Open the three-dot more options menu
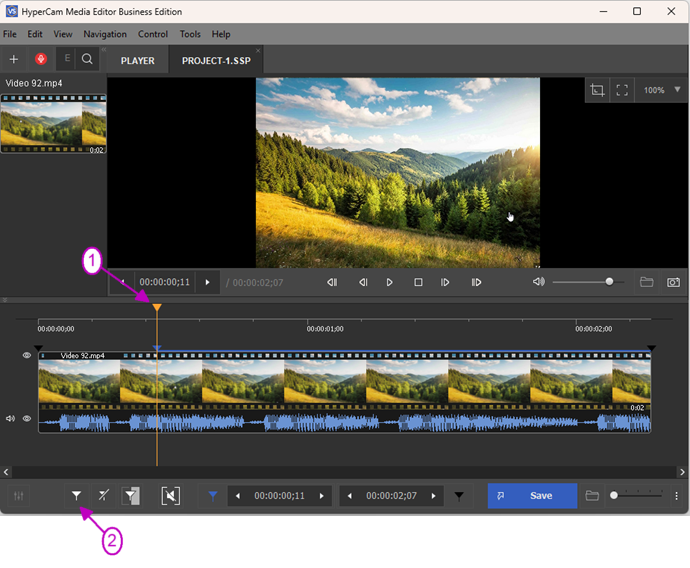The width and height of the screenshot is (690, 568). point(676,496)
